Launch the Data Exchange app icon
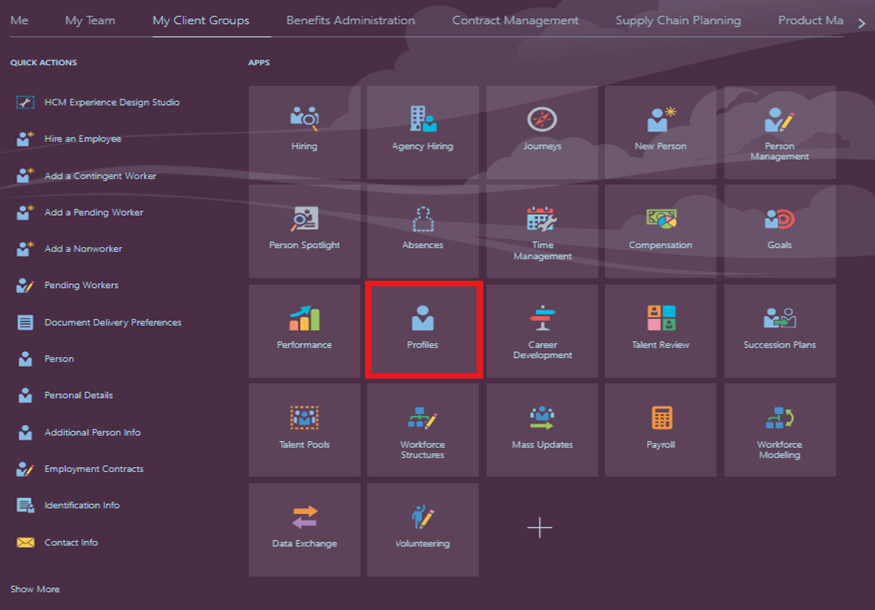 coord(304,517)
